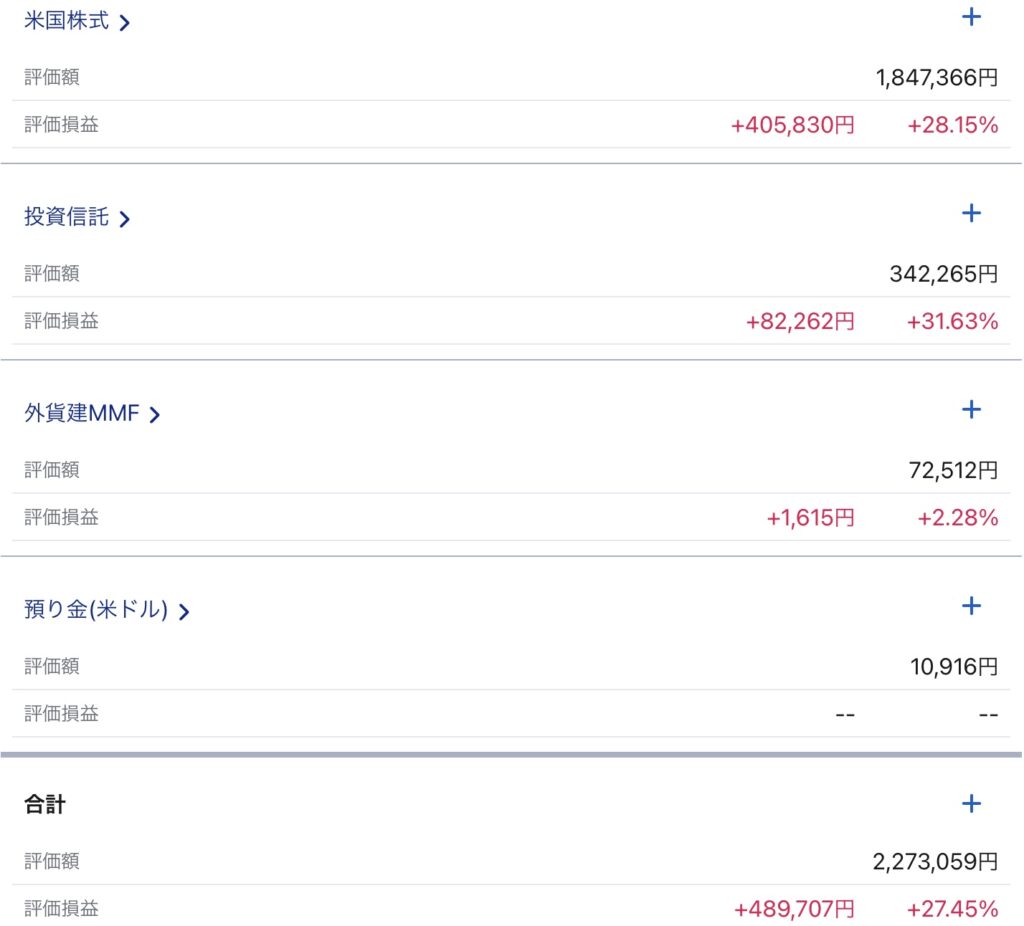Select the 1,847,366円 valuation amount
Viewport: 1024px width, 926px height.
click(x=936, y=77)
